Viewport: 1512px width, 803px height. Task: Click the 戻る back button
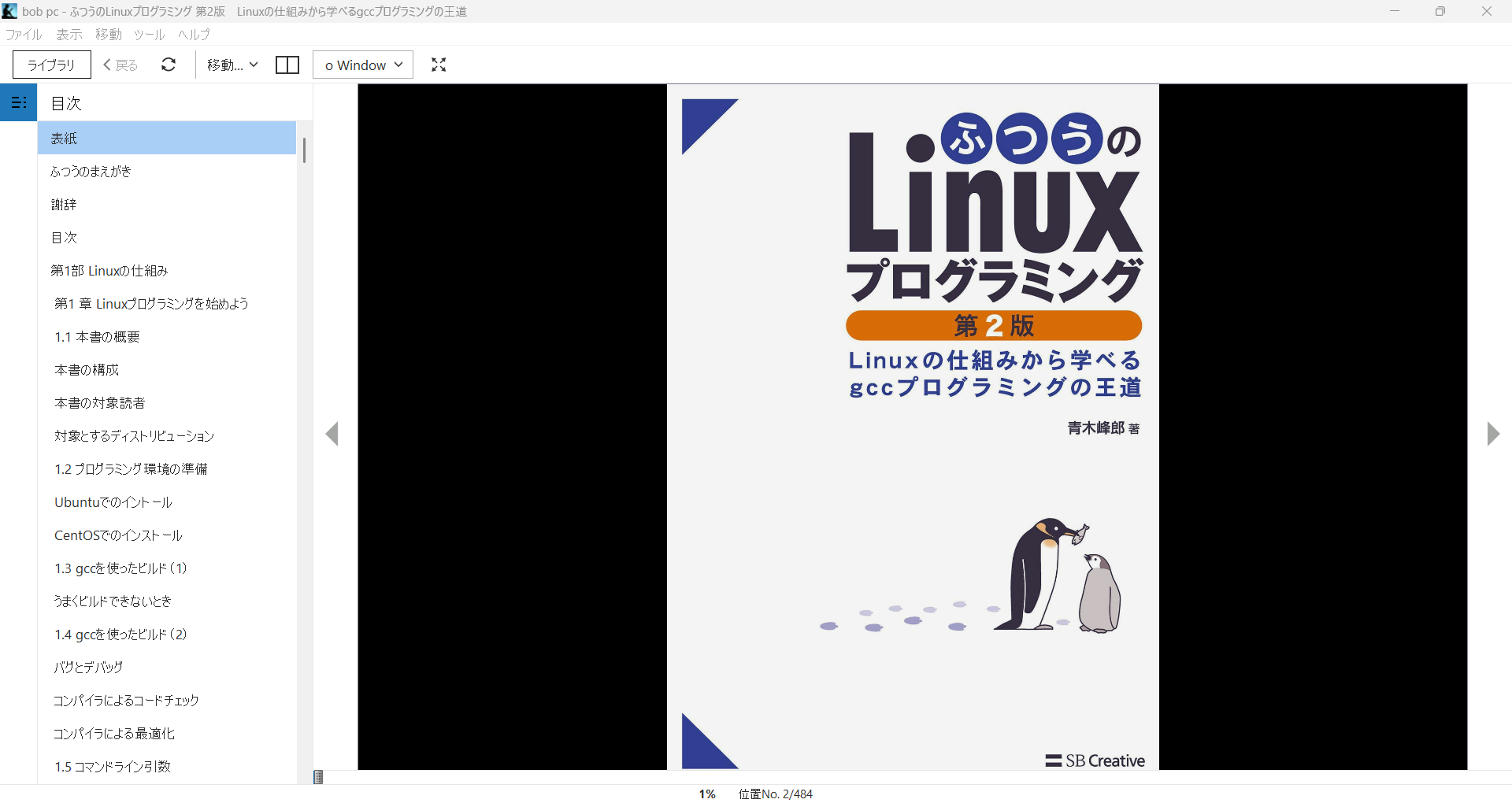point(120,65)
